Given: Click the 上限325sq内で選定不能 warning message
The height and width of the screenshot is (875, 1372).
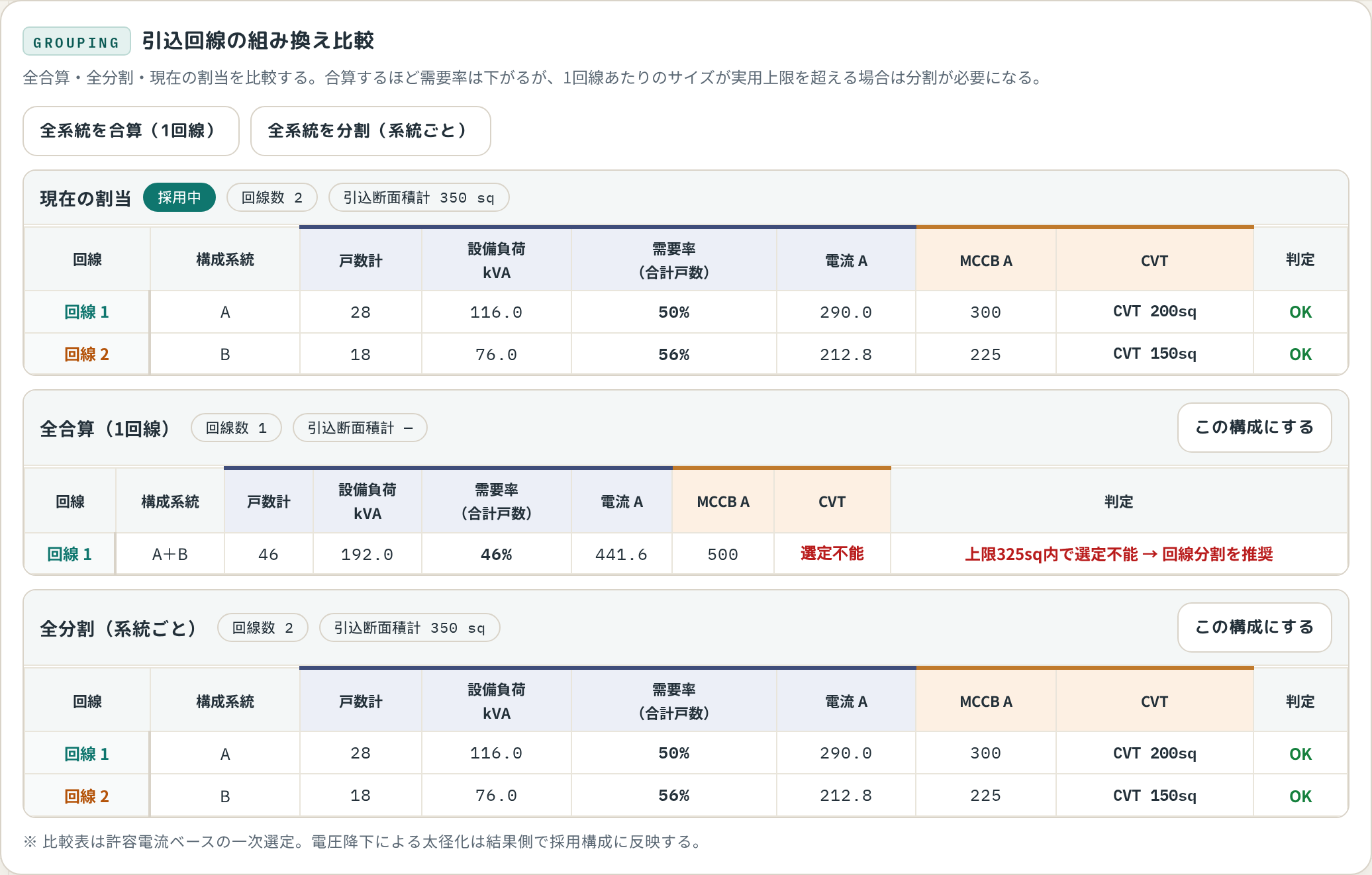Looking at the screenshot, I should click(x=1119, y=554).
